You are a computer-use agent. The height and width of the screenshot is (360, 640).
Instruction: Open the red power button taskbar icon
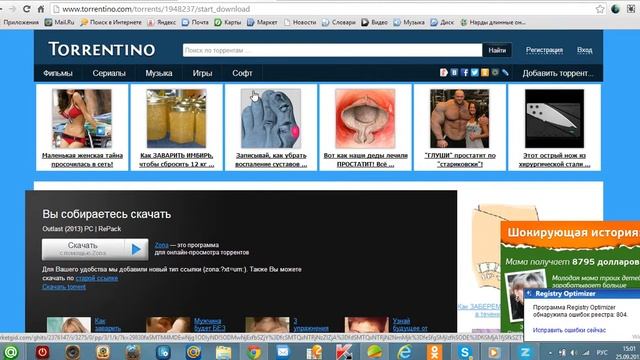pyautogui.click(x=42, y=351)
